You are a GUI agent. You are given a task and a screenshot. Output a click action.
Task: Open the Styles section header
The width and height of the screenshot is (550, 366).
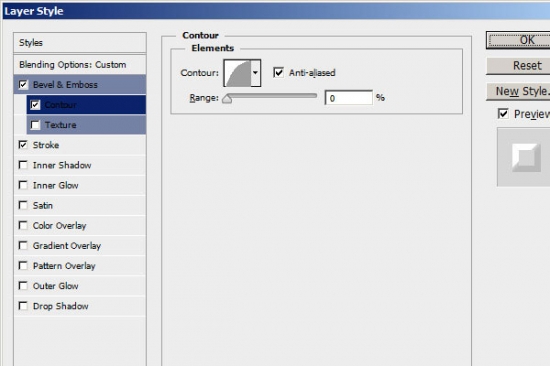pyautogui.click(x=80, y=43)
